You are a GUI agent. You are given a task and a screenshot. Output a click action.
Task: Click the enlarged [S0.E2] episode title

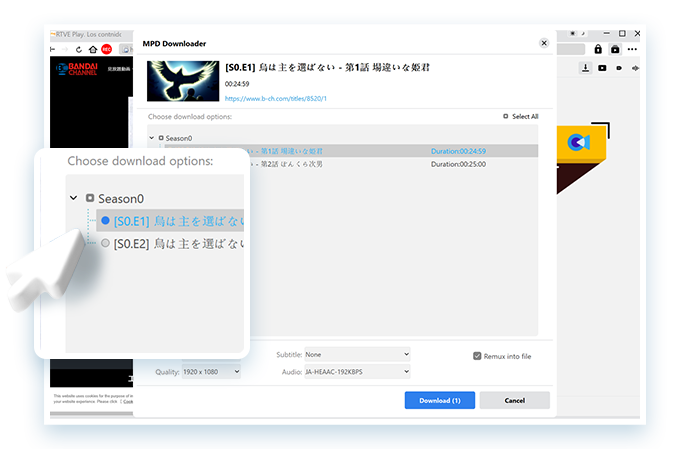pyautogui.click(x=178, y=243)
